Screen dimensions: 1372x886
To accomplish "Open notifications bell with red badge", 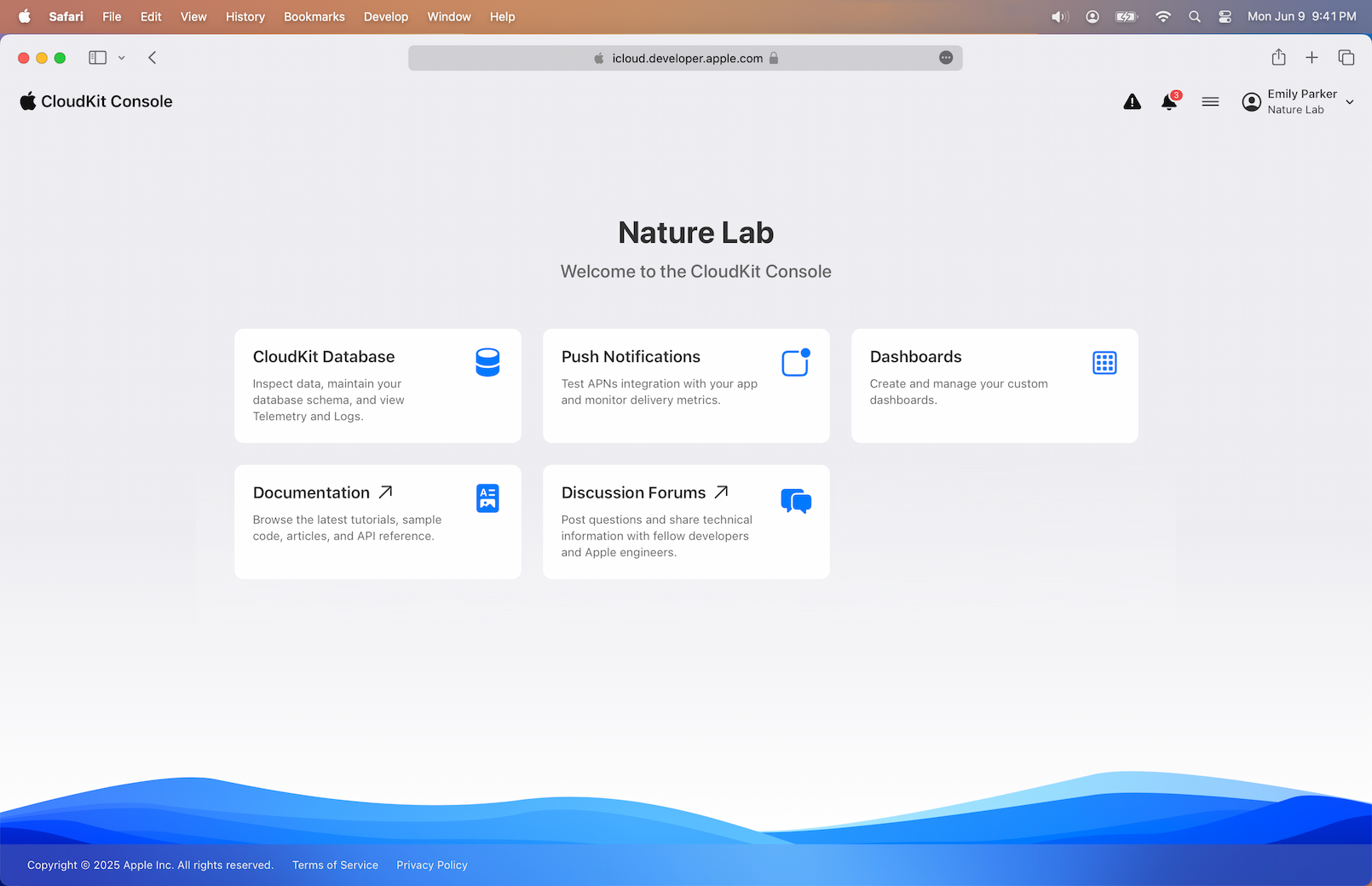I will coord(1169,102).
